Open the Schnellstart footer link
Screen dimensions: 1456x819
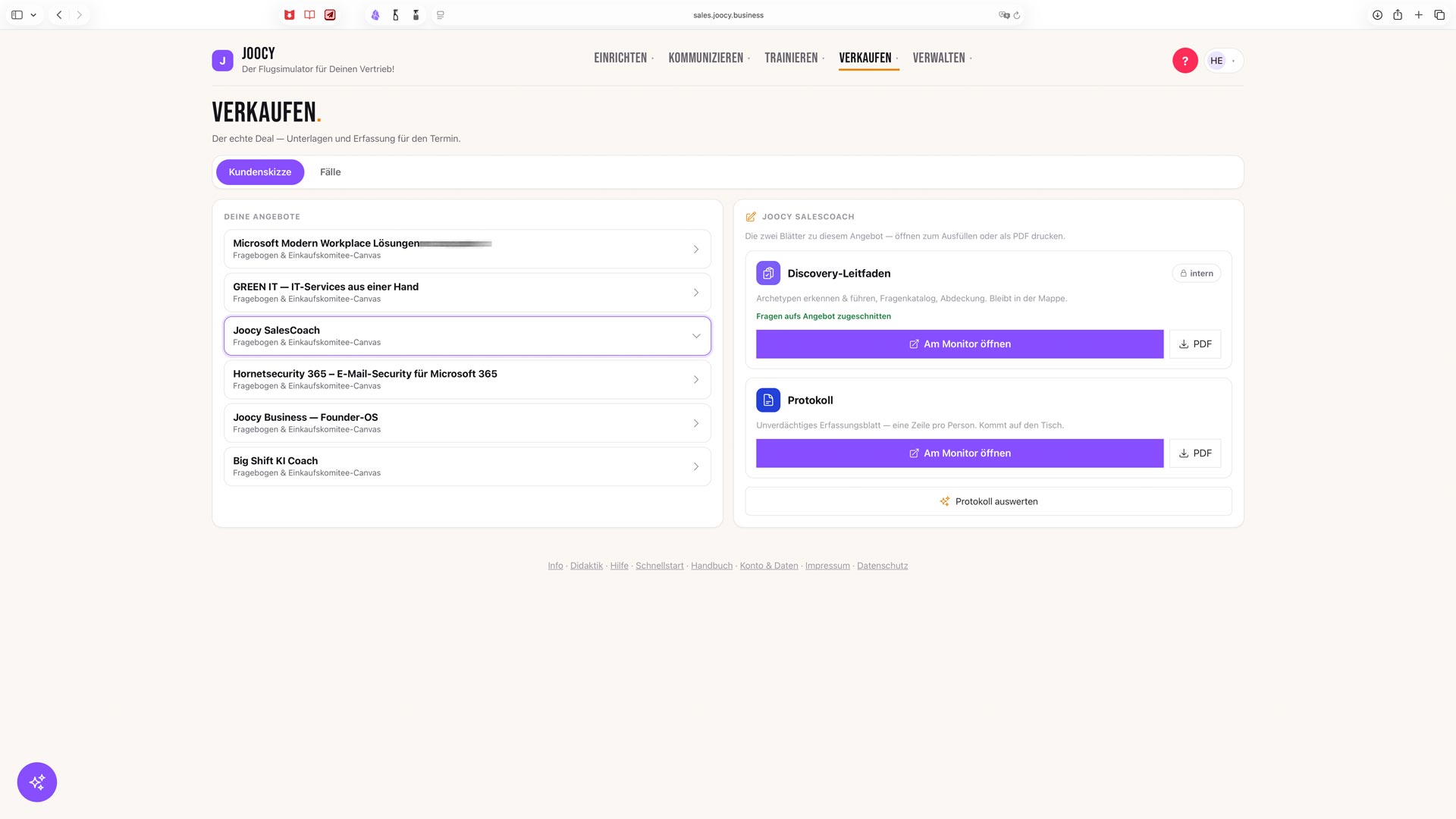(x=659, y=566)
